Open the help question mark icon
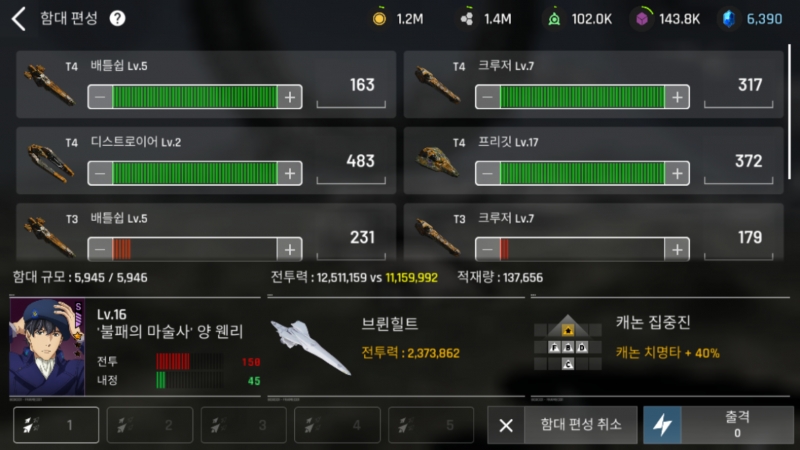 point(117,18)
